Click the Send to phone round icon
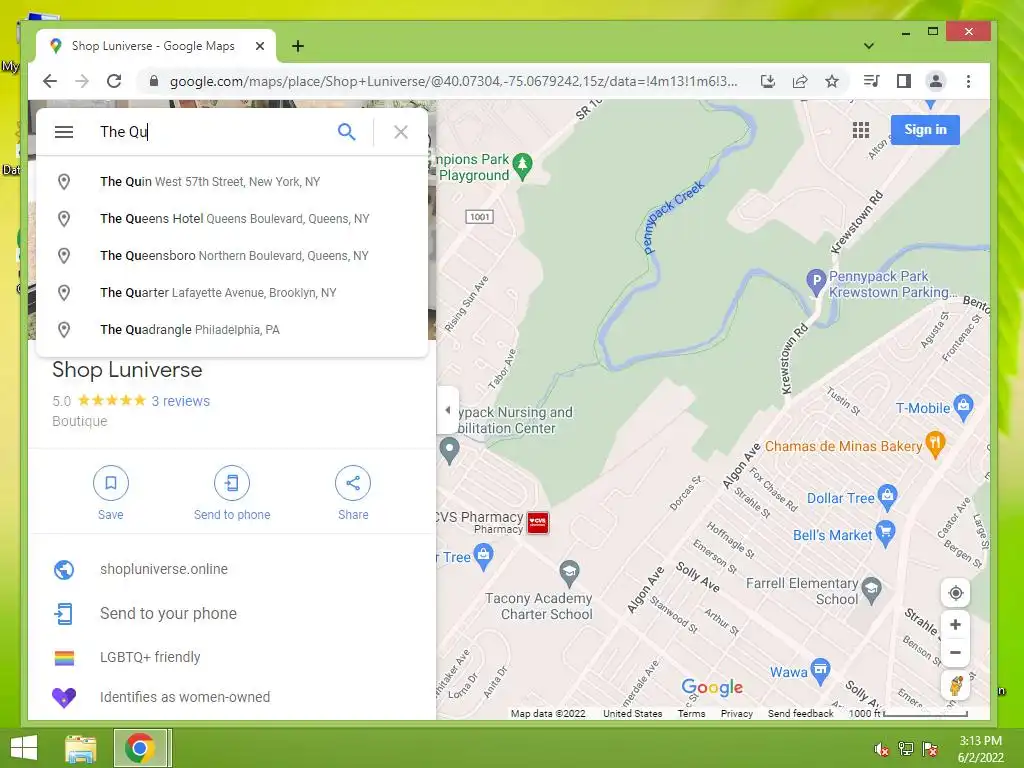The width and height of the screenshot is (1024, 768). [x=232, y=483]
